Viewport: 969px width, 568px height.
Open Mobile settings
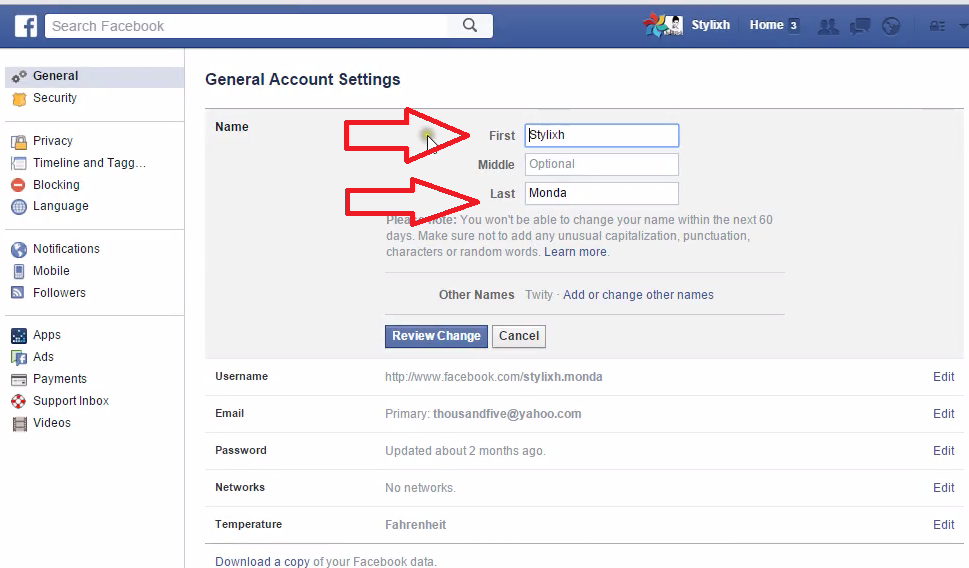[51, 271]
